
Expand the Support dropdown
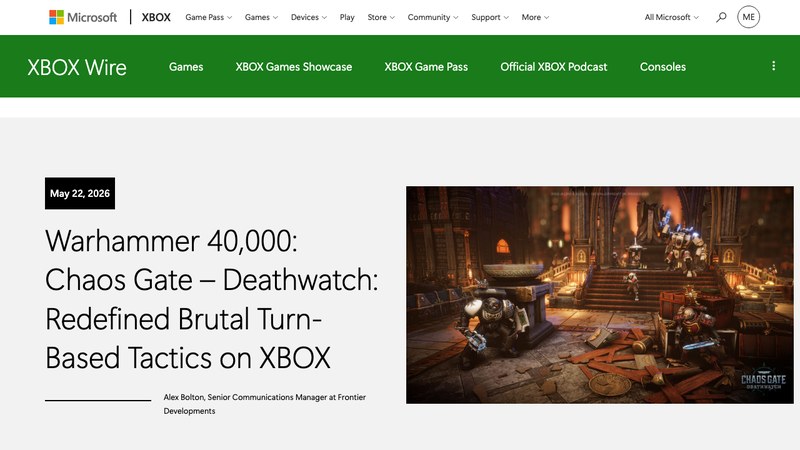point(490,17)
